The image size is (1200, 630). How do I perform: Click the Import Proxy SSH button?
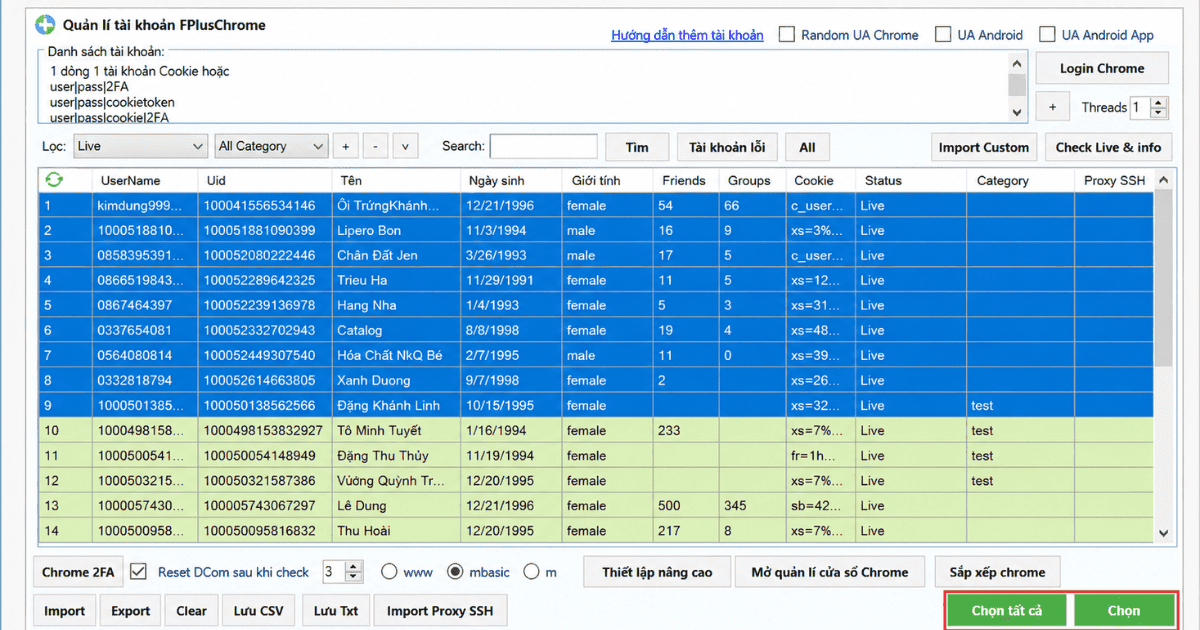(x=440, y=610)
